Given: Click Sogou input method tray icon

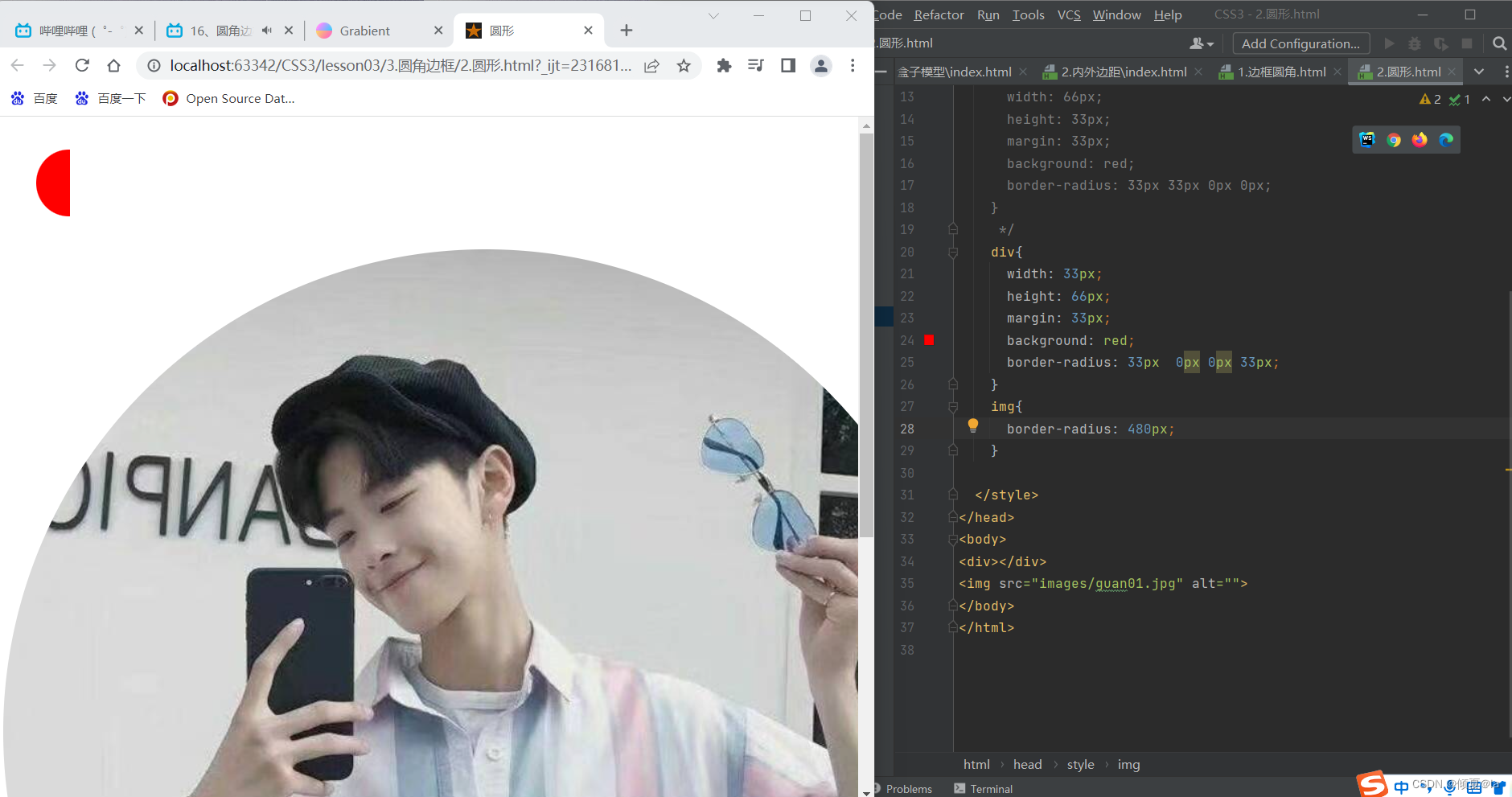Looking at the screenshot, I should [1371, 784].
